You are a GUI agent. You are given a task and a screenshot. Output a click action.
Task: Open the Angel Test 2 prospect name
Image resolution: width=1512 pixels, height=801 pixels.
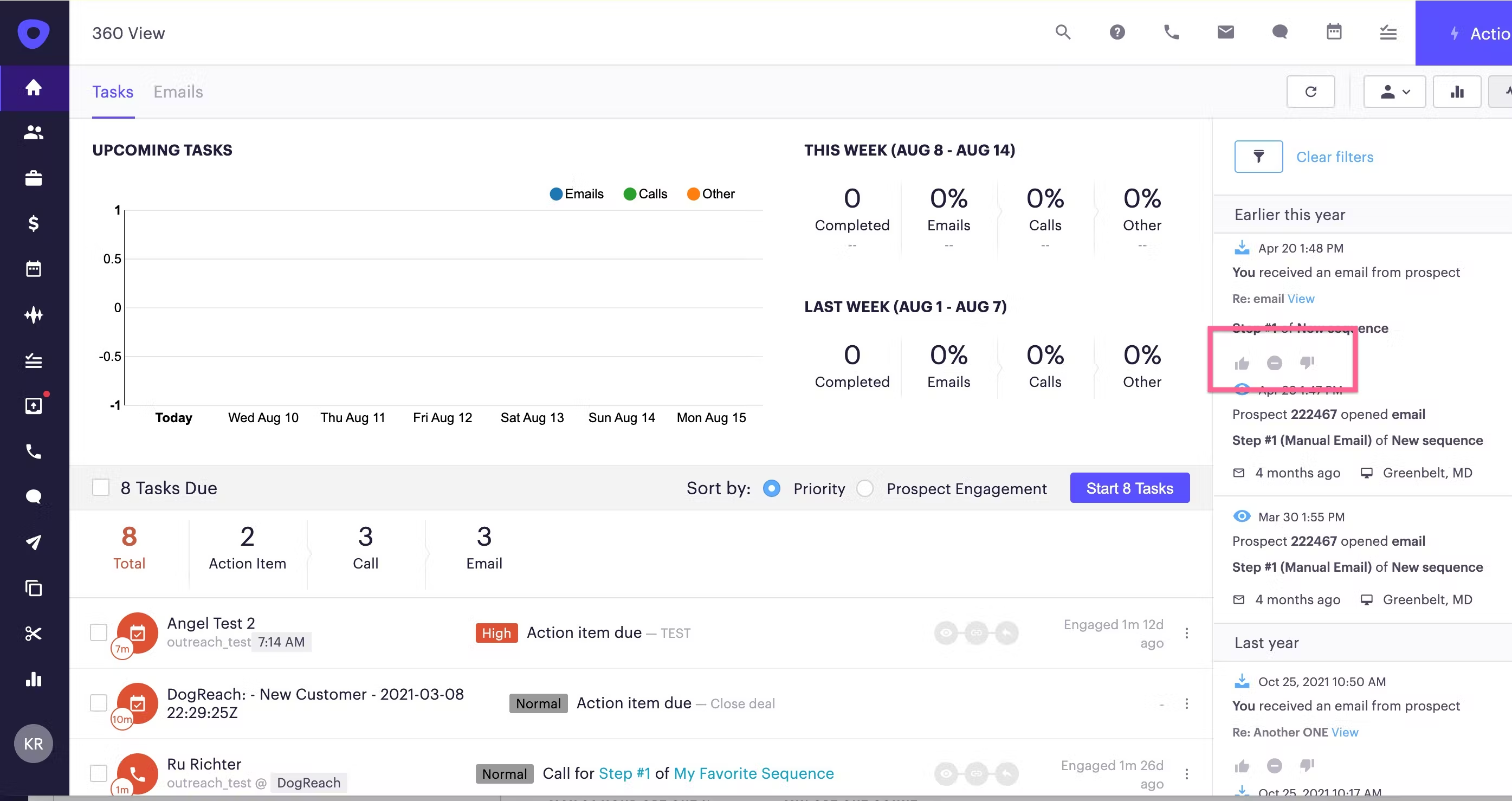coord(211,623)
